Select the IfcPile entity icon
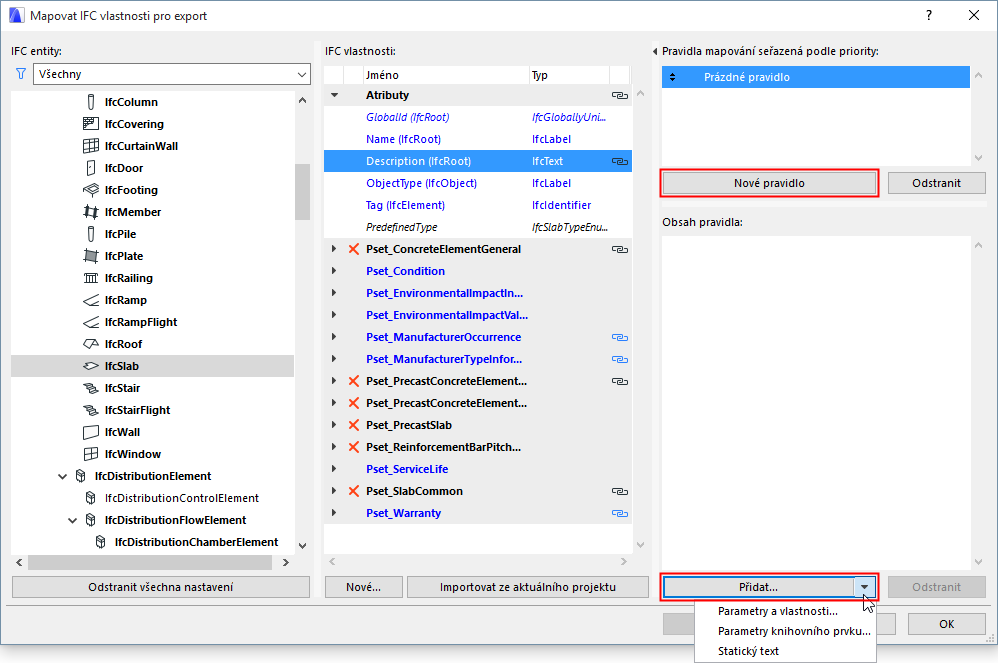This screenshot has width=998, height=663. tap(91, 234)
